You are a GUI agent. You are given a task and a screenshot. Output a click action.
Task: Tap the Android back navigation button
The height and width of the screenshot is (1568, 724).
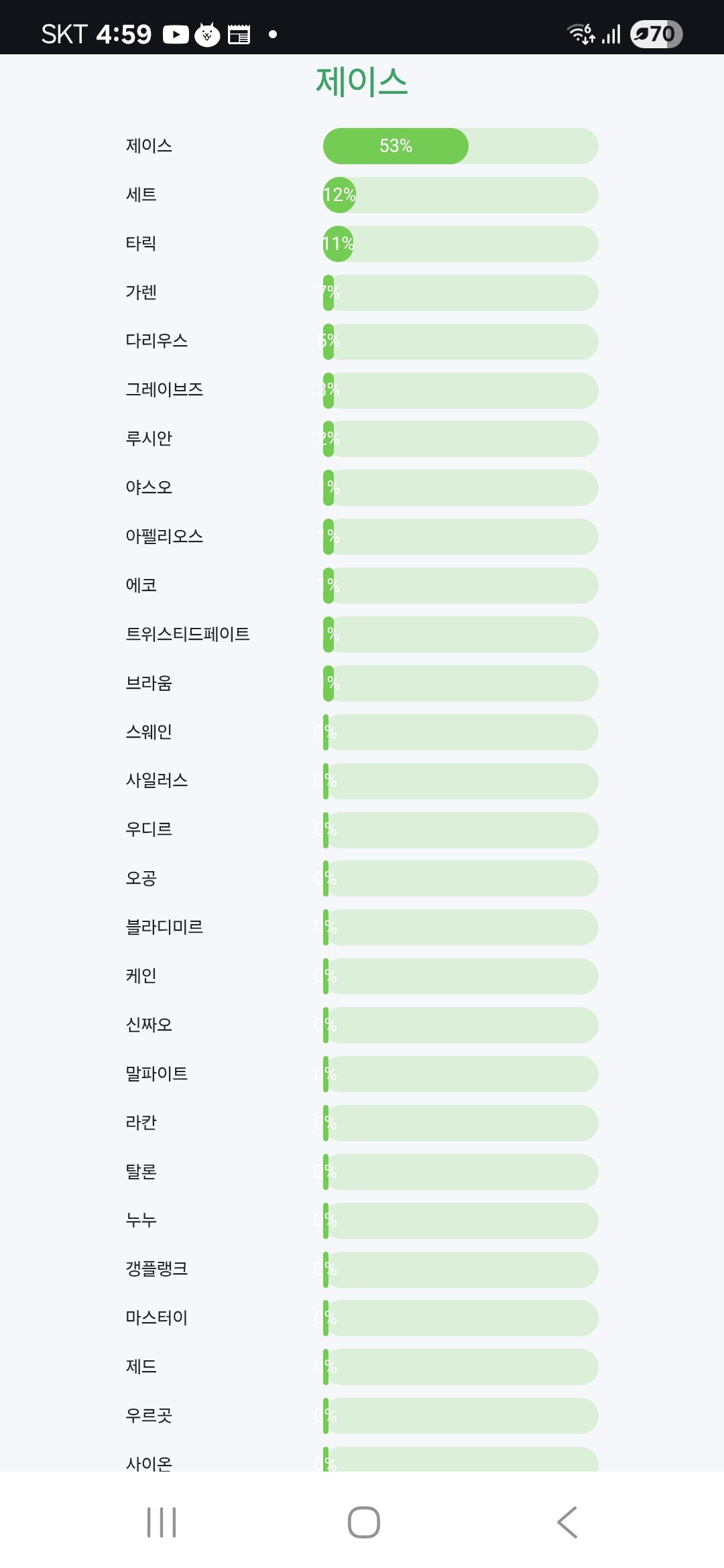[x=567, y=1522]
